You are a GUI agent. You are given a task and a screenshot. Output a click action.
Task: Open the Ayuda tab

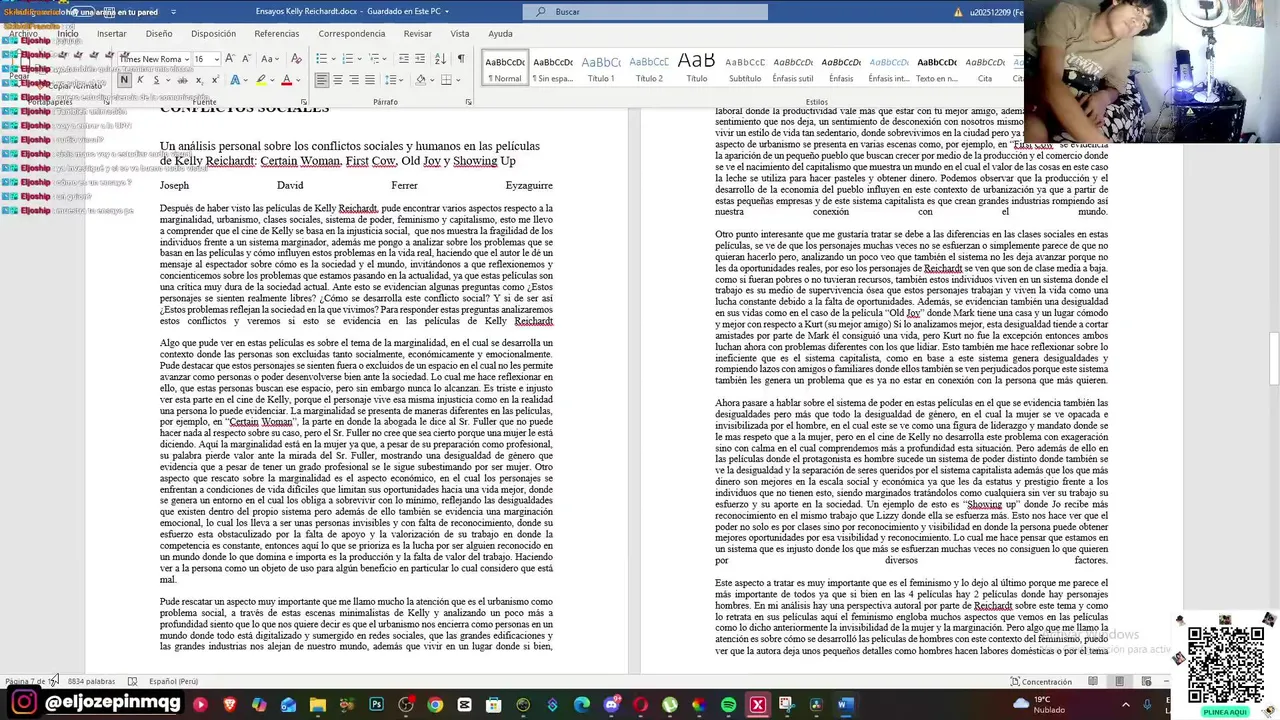[500, 33]
